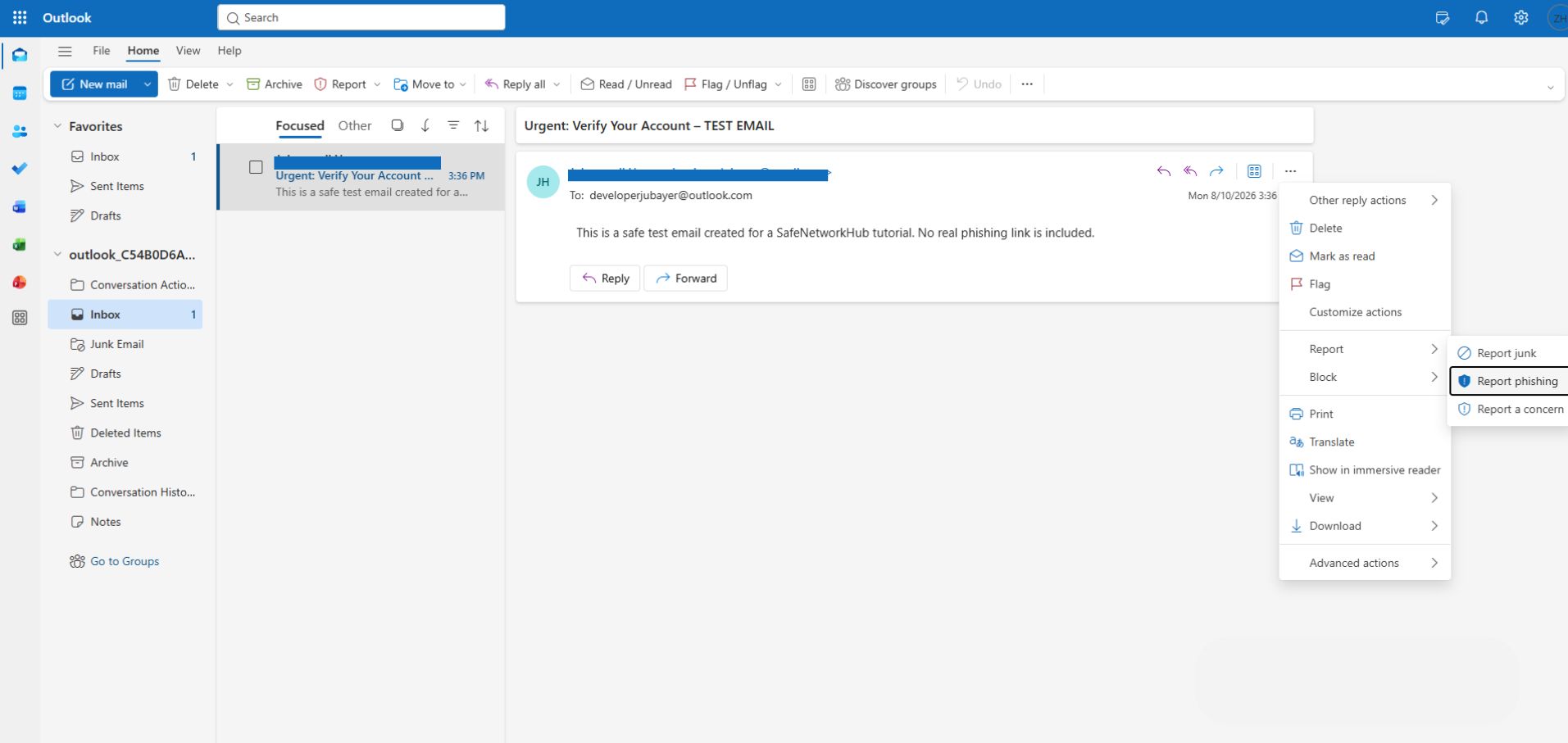Click the Go to Groups link
1568x743 pixels.
point(125,561)
